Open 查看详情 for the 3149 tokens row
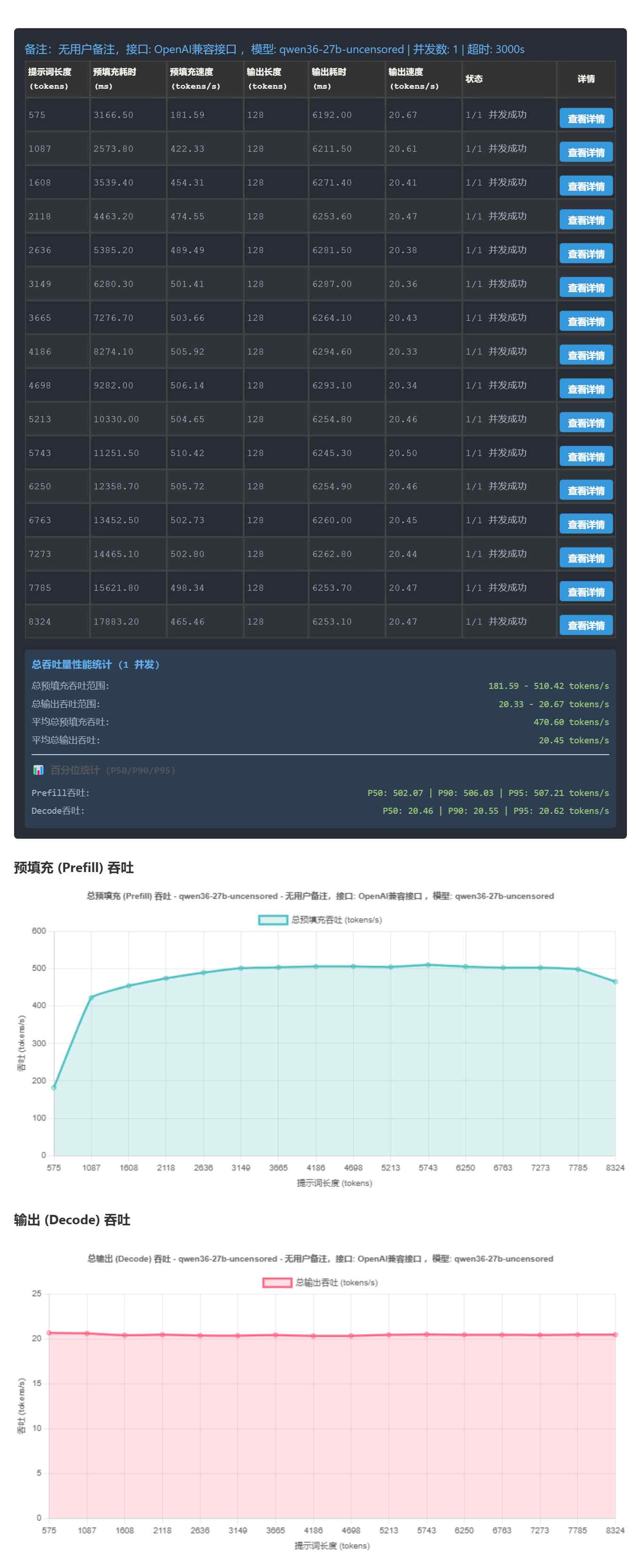Viewport: 641px width, 1568px height. (586, 287)
